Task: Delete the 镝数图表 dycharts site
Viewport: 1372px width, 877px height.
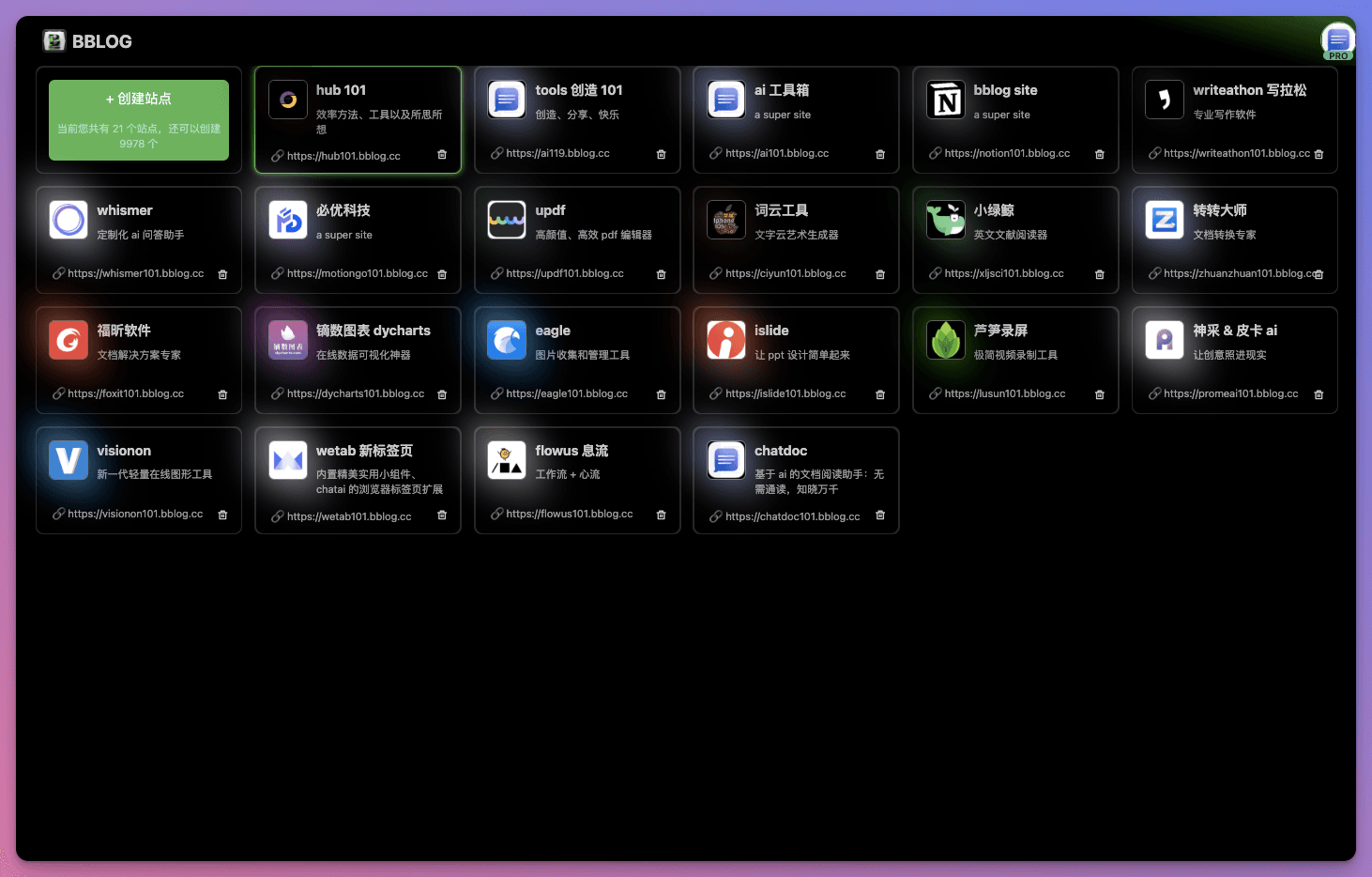Action: [x=442, y=394]
